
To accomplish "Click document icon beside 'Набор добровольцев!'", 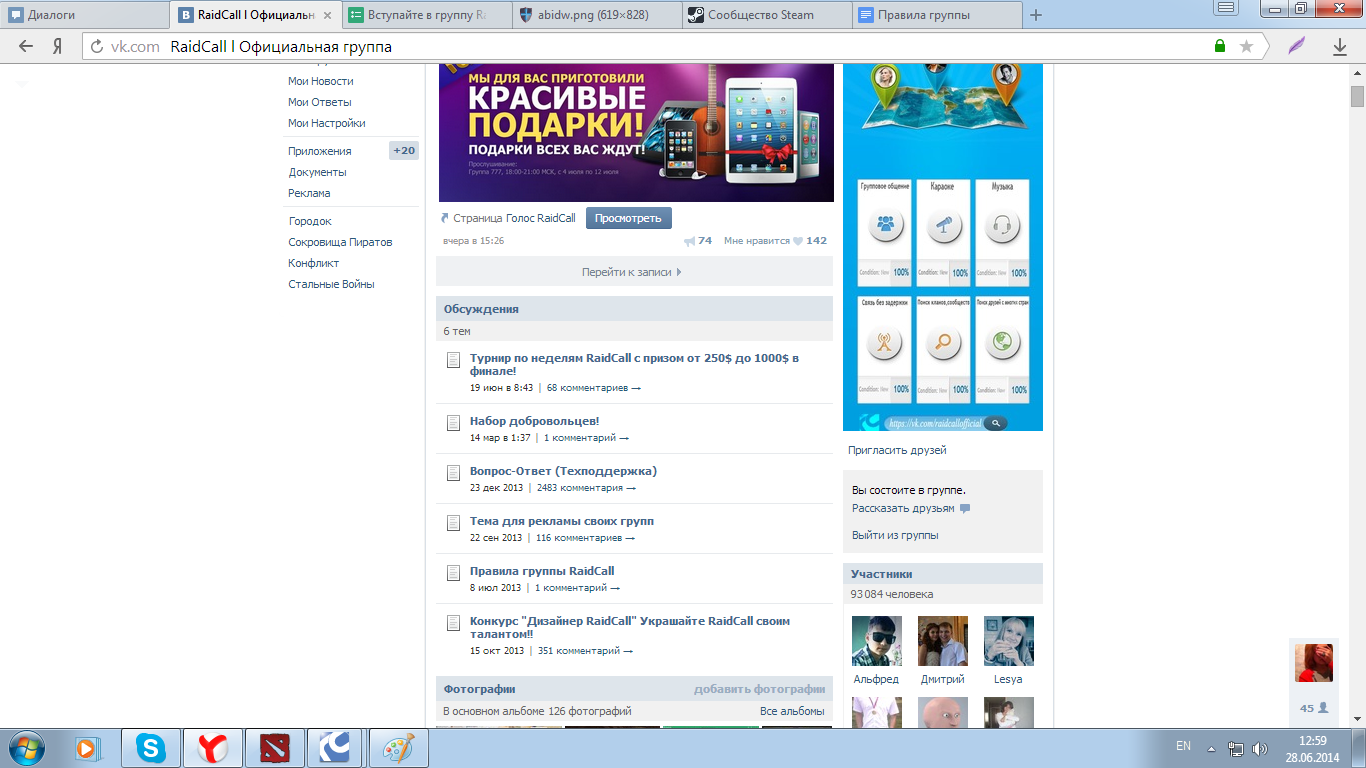I will (x=453, y=421).
